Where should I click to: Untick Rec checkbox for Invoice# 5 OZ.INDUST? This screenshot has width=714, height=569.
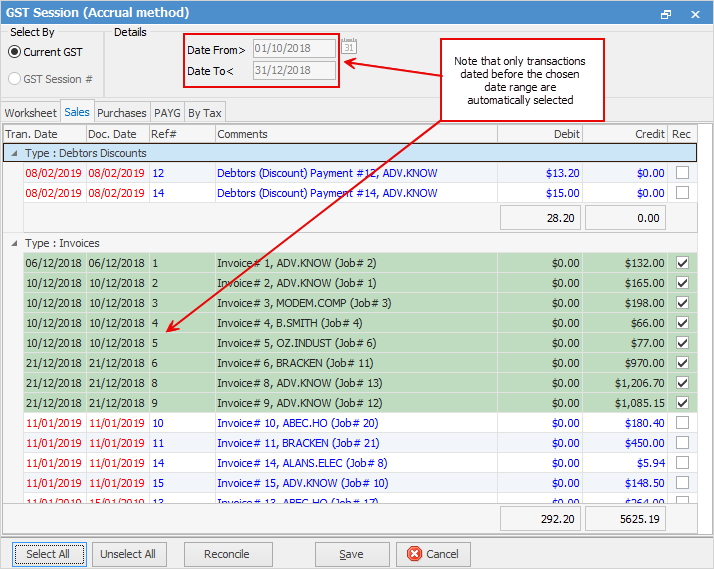682,343
